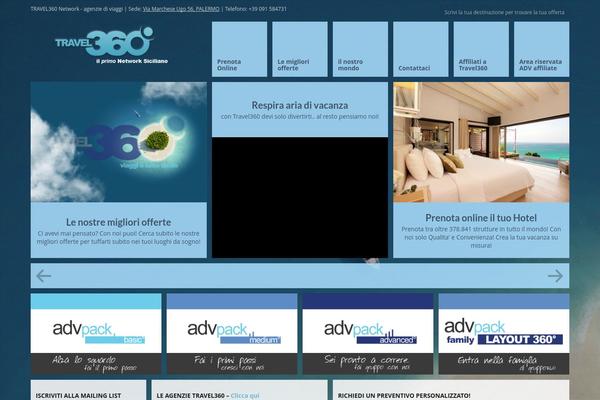600x400 pixels.
Task: Open the island 360 promo image
Action: pos(119,142)
